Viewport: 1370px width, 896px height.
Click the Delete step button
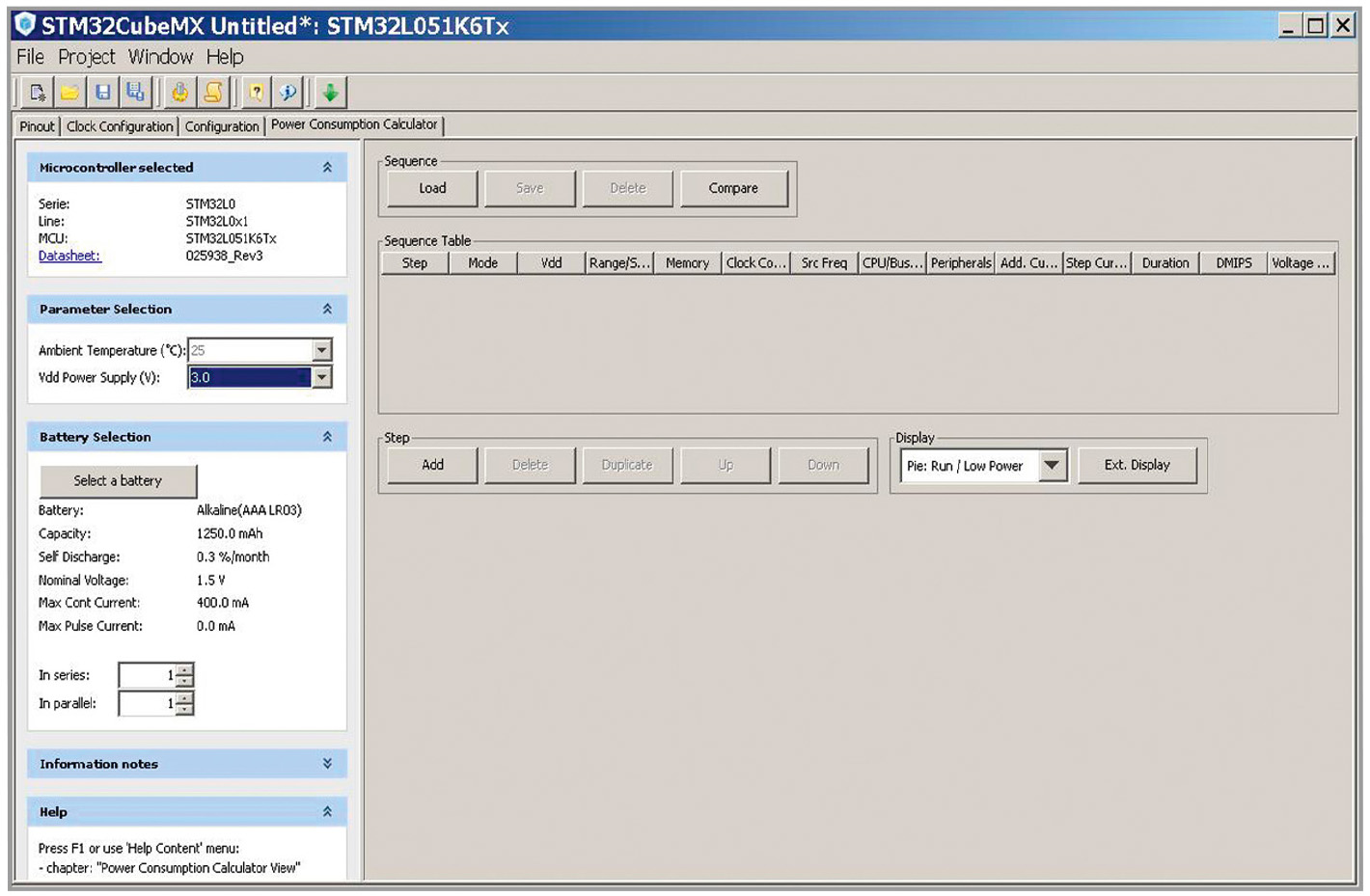pos(530,465)
